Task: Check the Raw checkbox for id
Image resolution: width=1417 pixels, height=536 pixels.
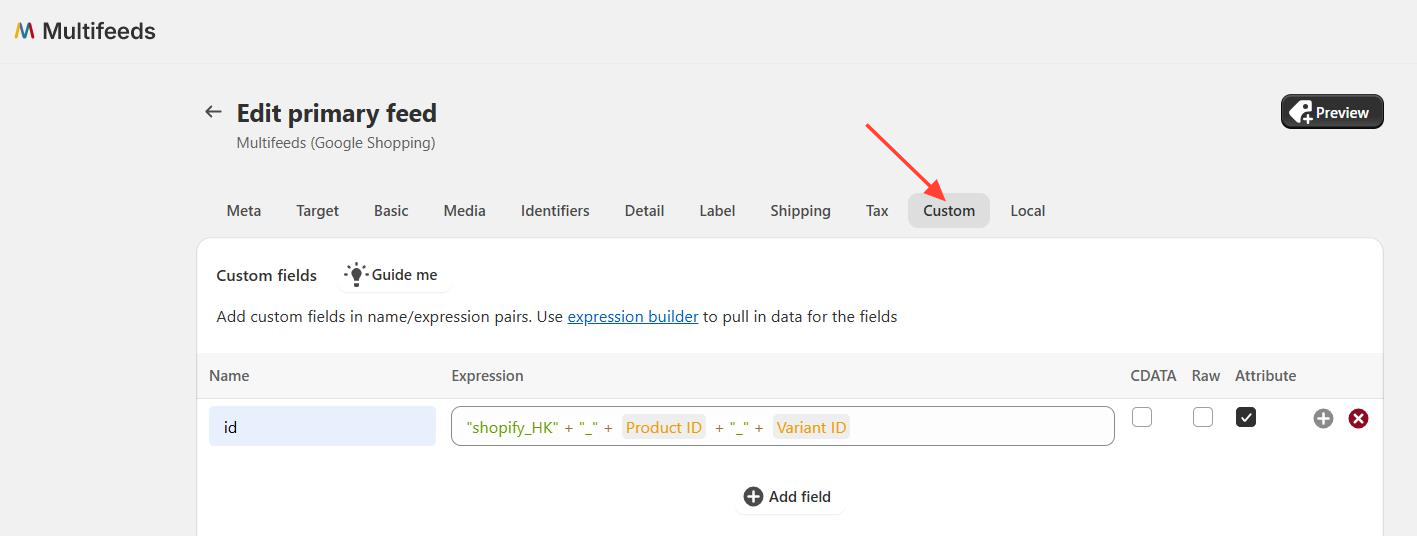Action: [1203, 417]
